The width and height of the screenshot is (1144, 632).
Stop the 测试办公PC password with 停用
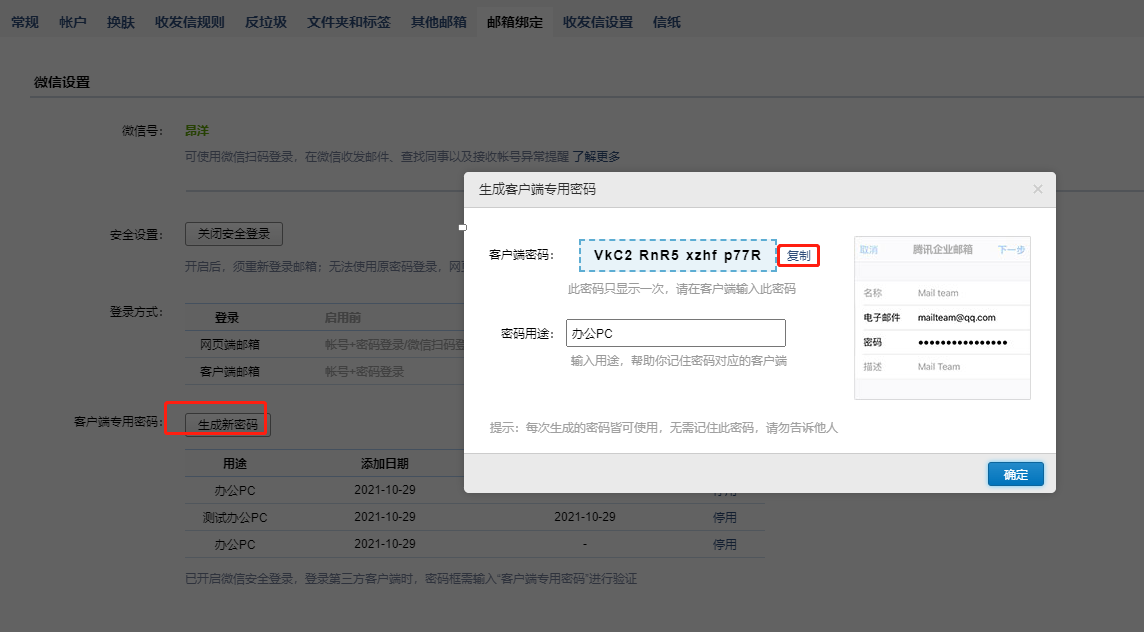[727, 517]
